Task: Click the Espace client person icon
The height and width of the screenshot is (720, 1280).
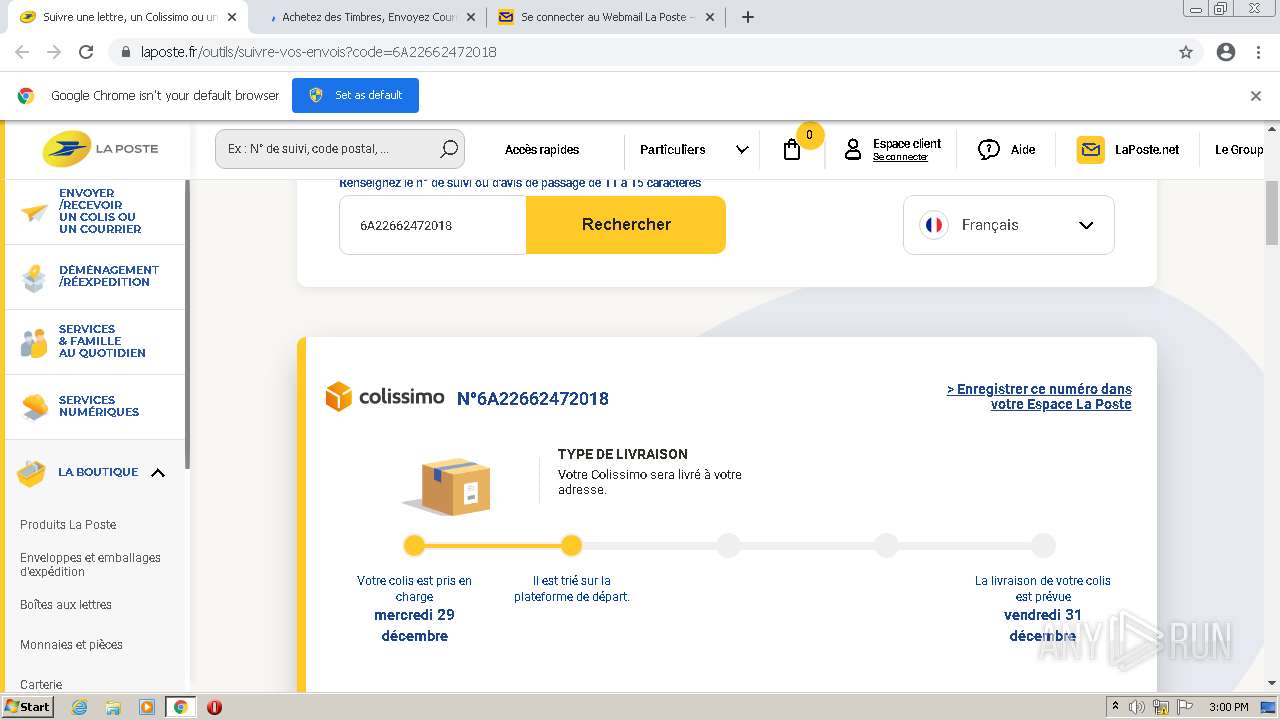Action: click(853, 150)
